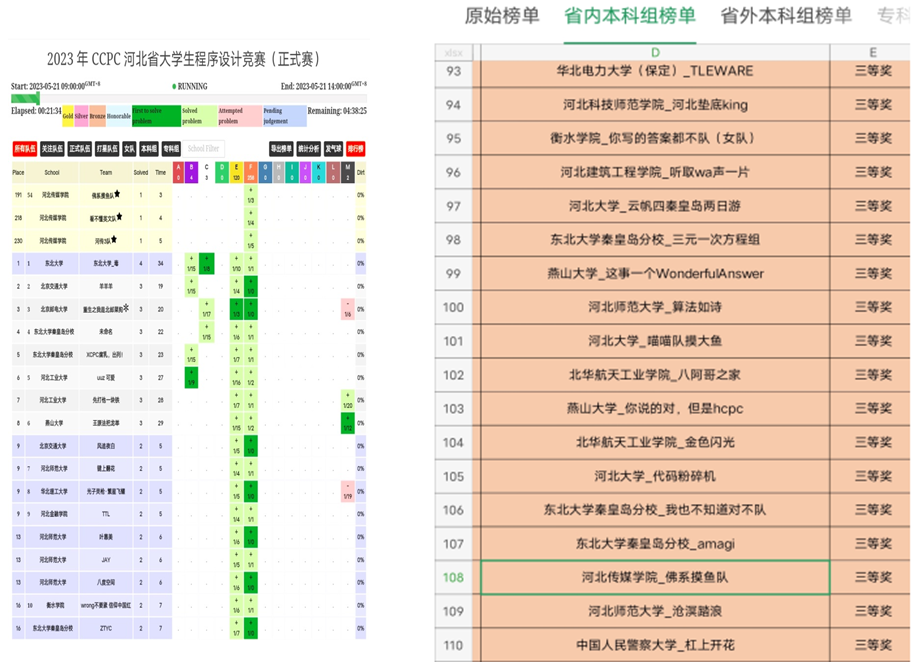Open 统计分析 statistics button
The image size is (920, 662).
309,149
